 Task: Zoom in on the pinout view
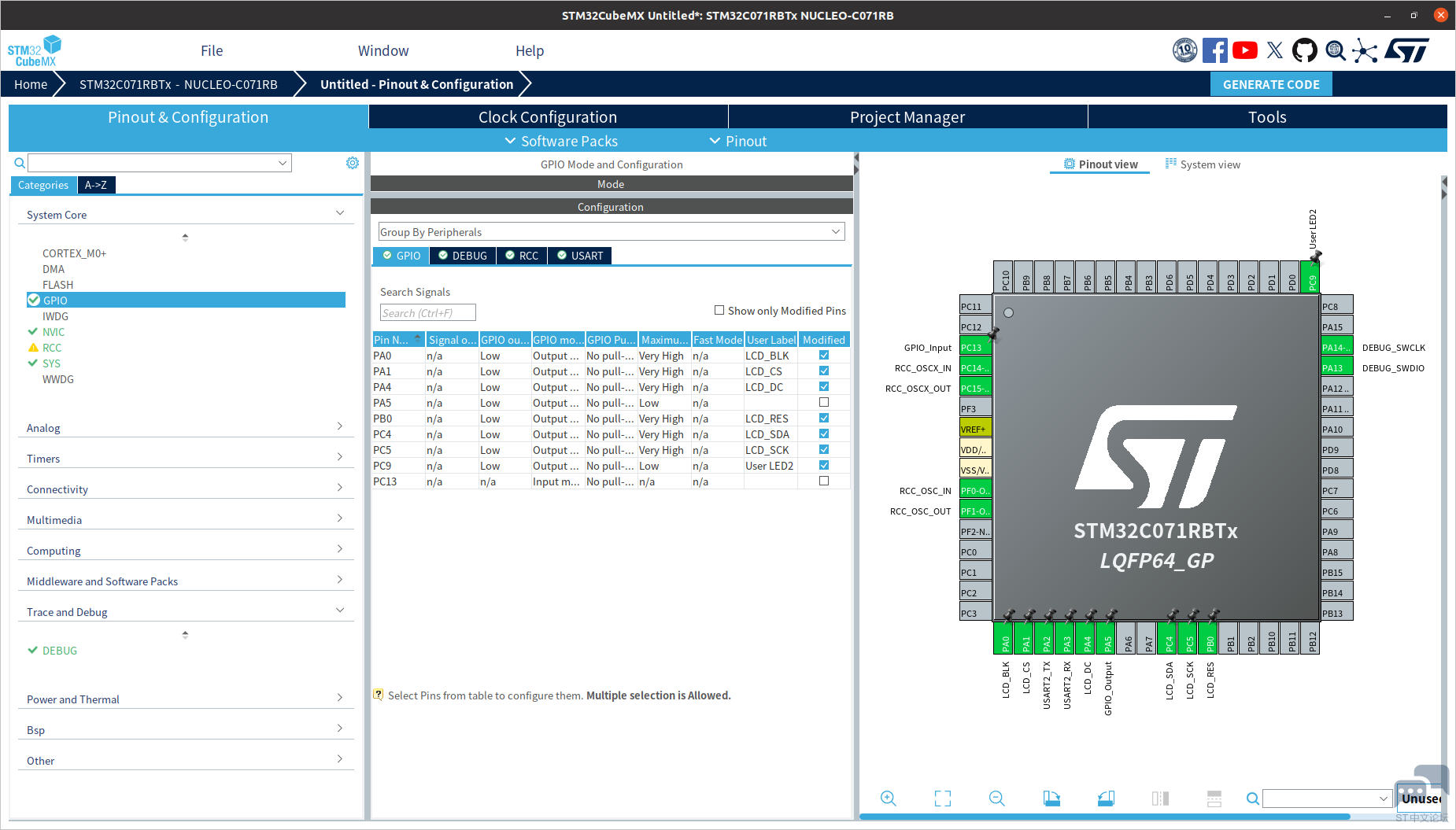(x=889, y=799)
